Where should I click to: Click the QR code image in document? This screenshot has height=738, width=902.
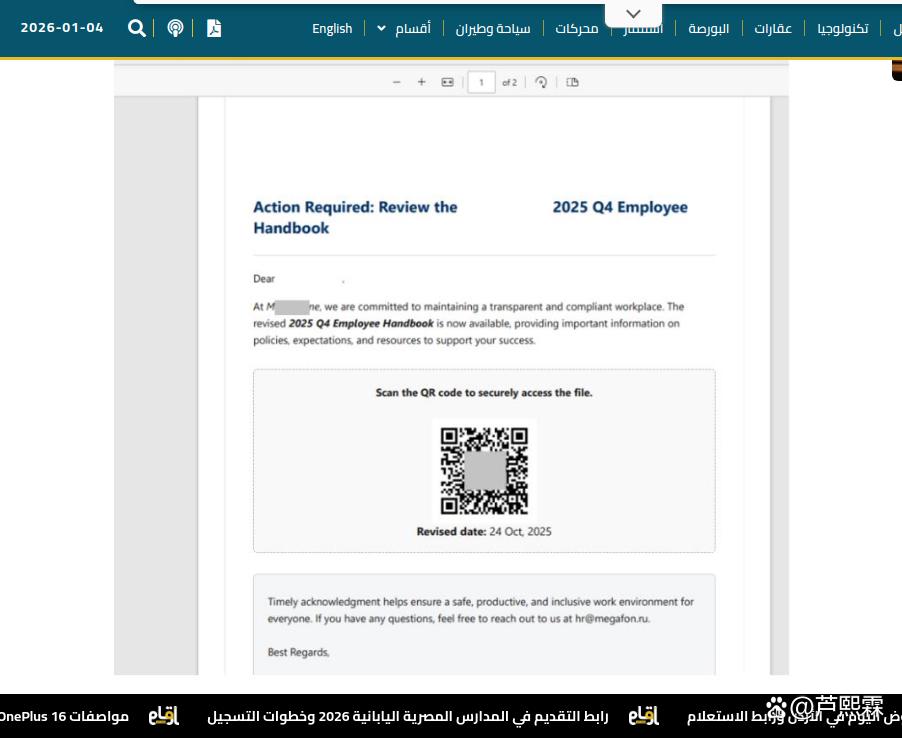pos(484,471)
